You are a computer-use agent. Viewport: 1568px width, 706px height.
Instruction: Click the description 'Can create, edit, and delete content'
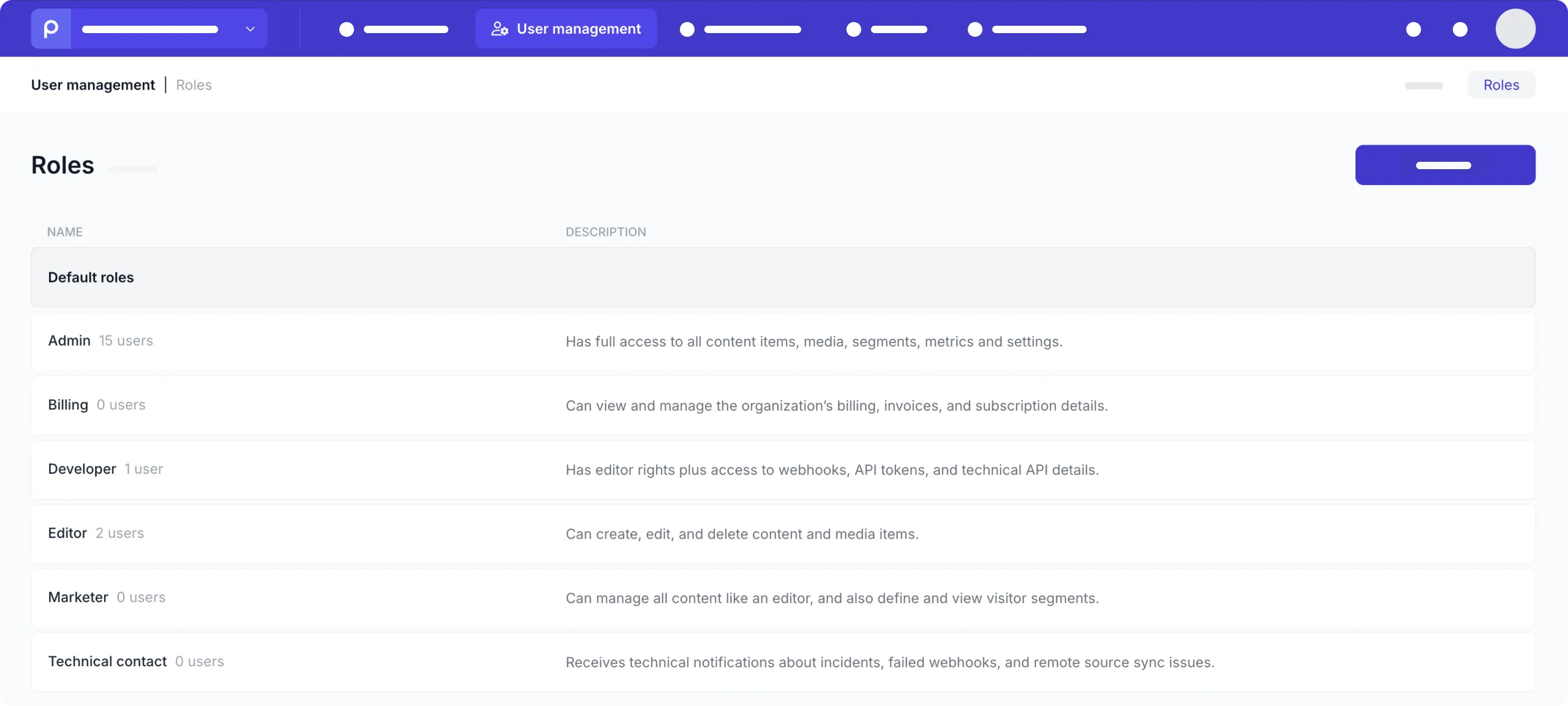pyautogui.click(x=742, y=534)
